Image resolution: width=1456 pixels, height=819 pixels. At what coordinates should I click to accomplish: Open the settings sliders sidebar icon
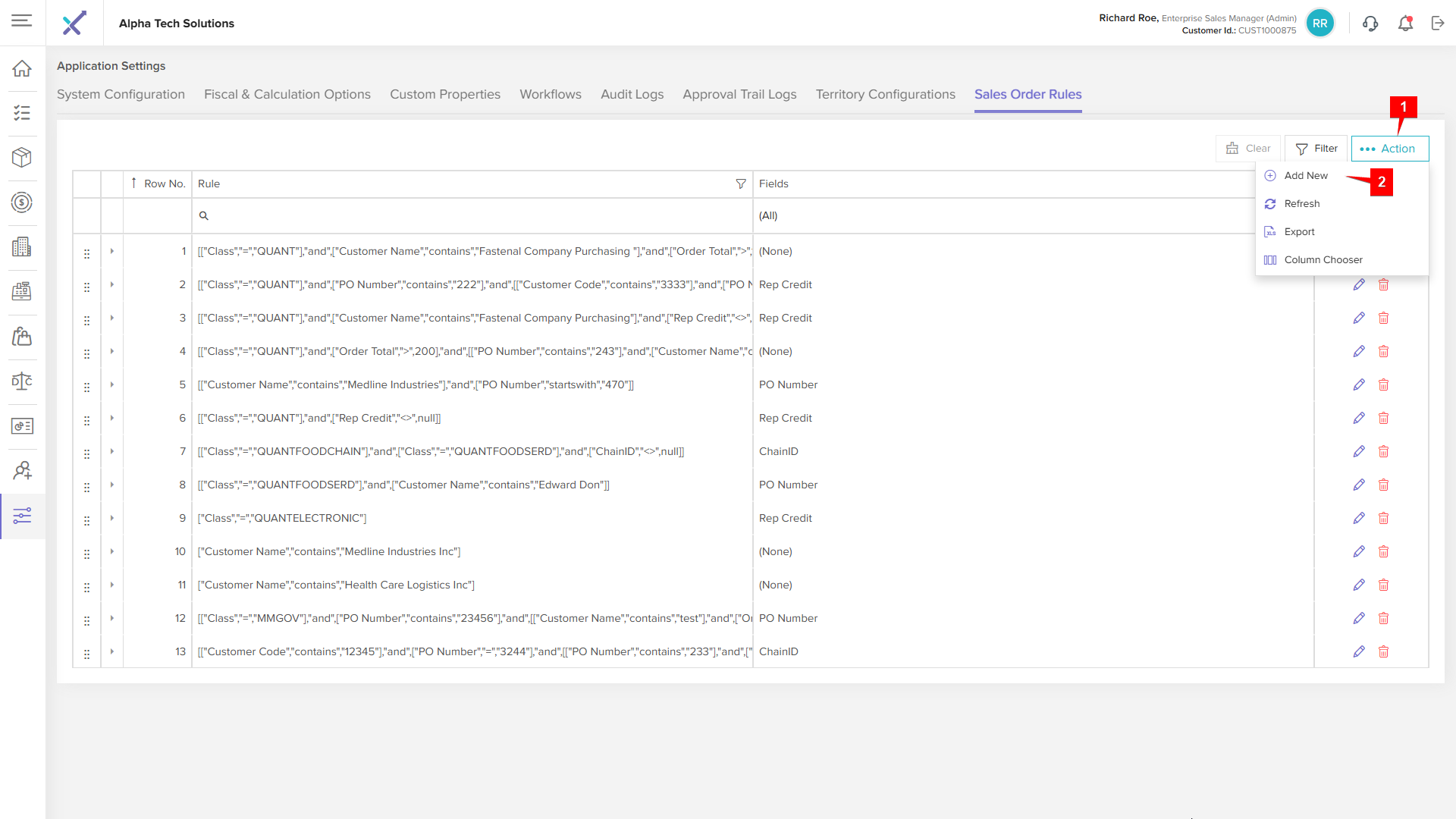point(22,516)
